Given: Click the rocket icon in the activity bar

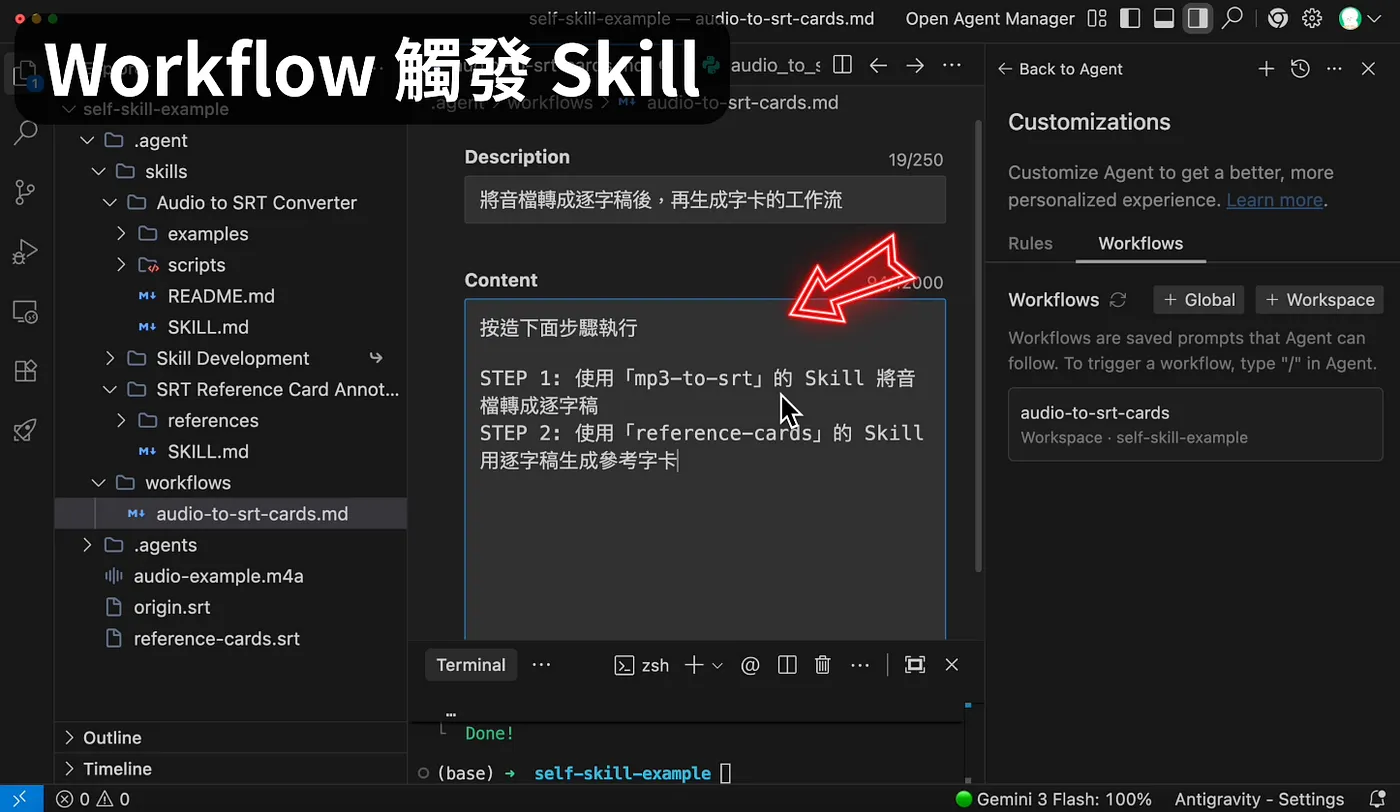Looking at the screenshot, I should pos(26,431).
